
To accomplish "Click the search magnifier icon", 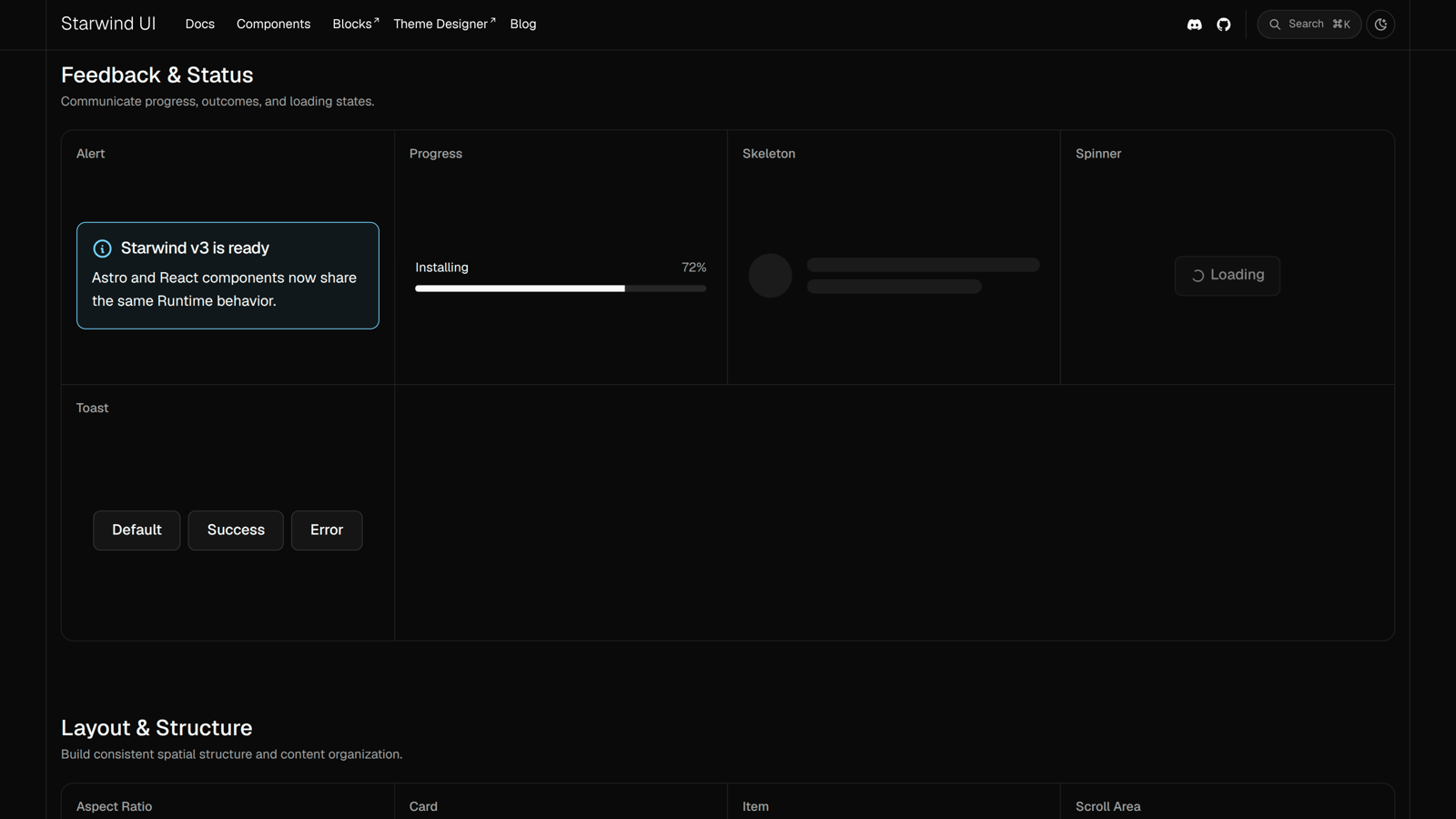I will pos(1275,25).
